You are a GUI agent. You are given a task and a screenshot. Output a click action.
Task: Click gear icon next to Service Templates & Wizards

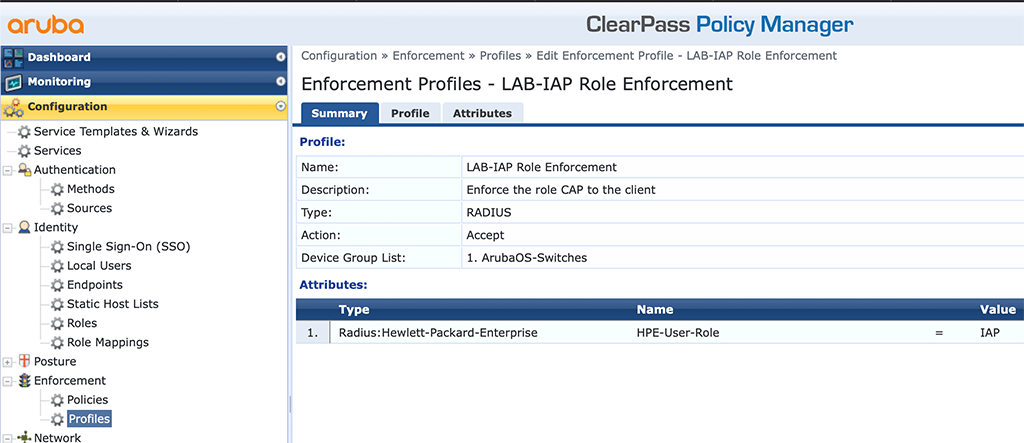tap(24, 132)
